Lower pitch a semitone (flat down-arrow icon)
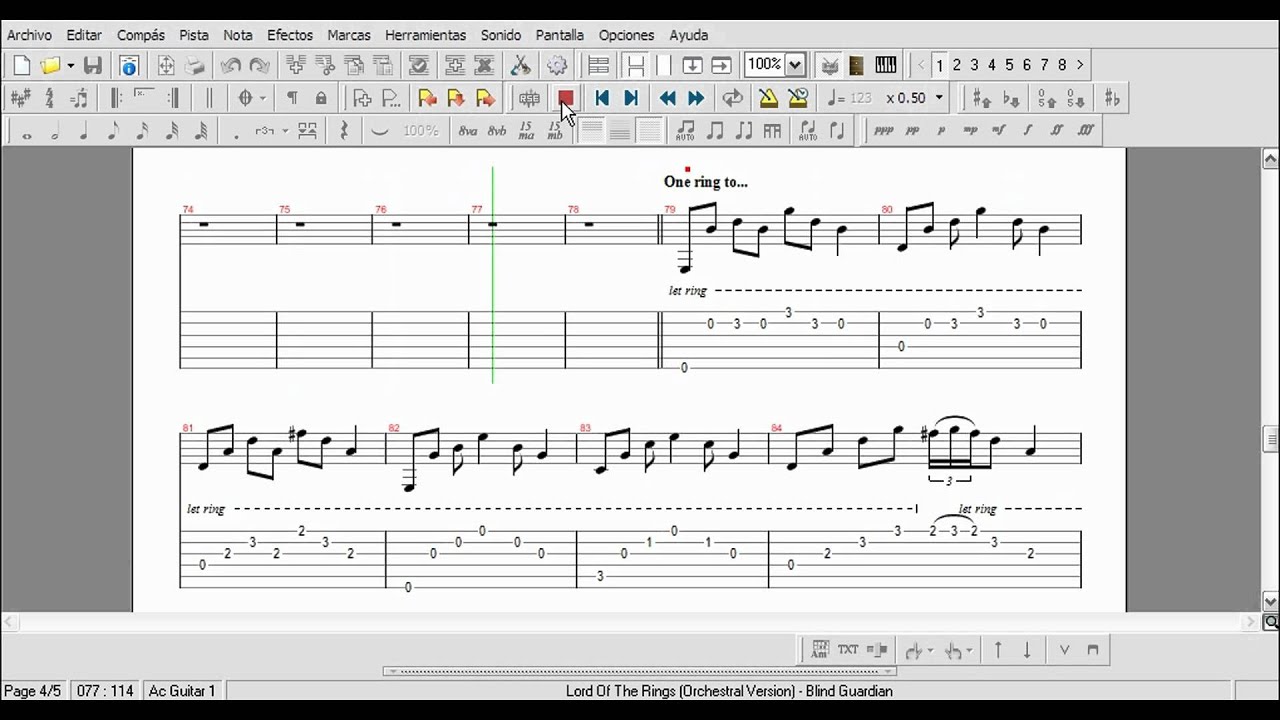 [1012, 98]
